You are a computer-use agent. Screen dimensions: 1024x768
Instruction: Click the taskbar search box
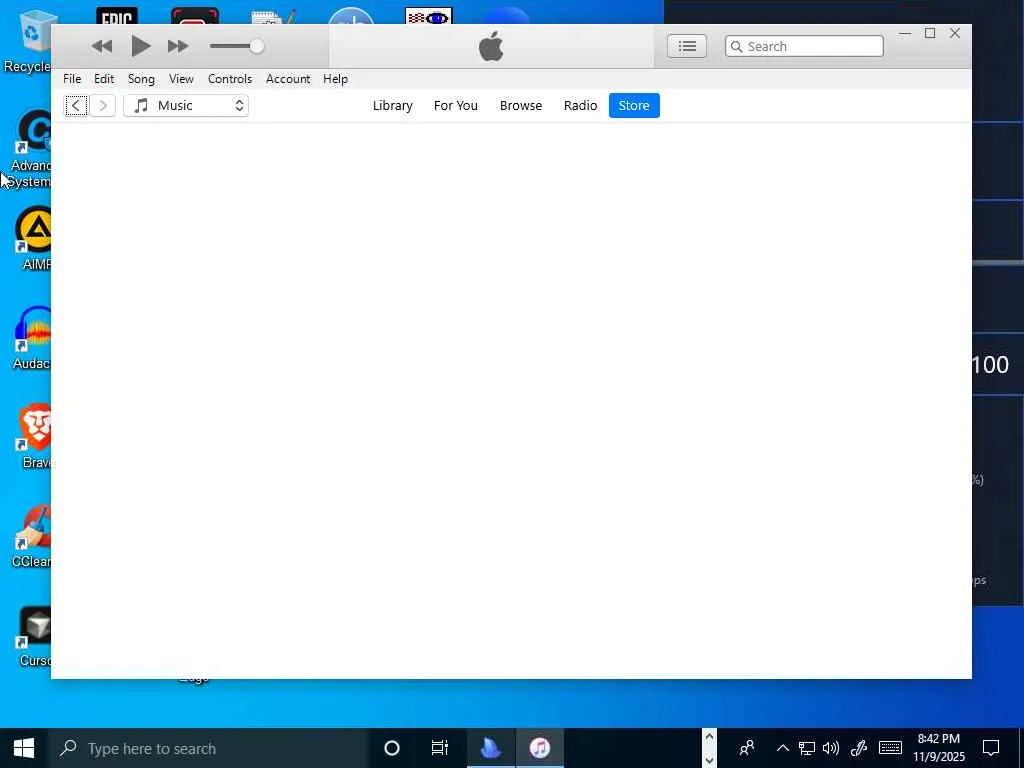pyautogui.click(x=208, y=748)
